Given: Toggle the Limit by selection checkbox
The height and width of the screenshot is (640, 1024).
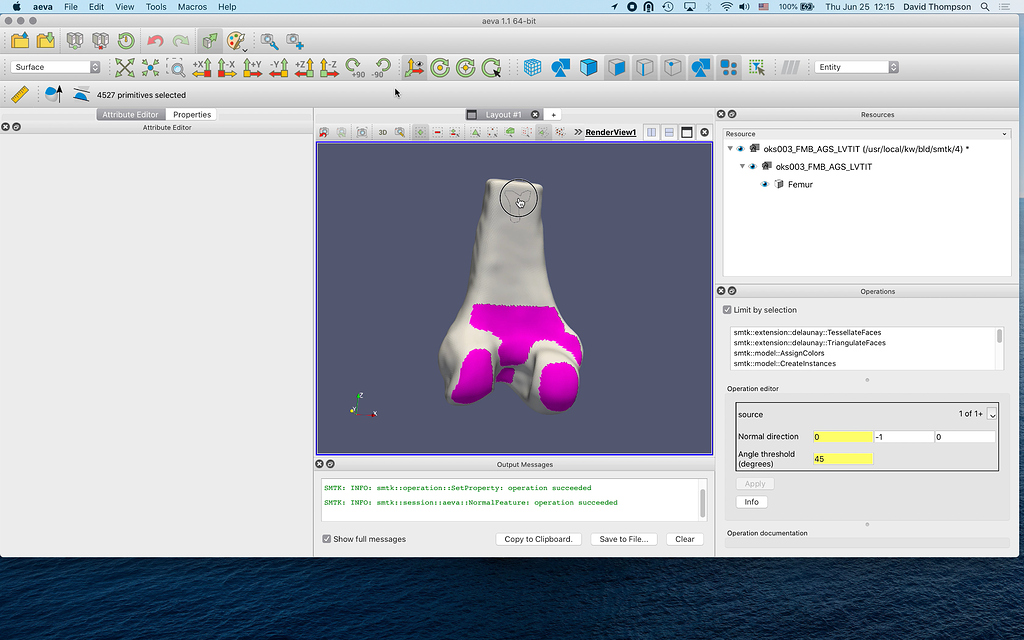Looking at the screenshot, I should (727, 310).
